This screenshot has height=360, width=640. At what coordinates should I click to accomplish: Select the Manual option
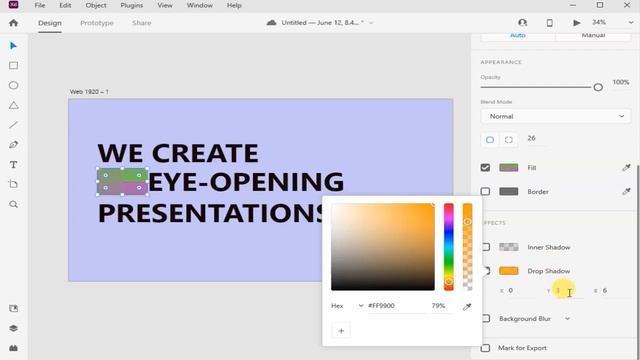[593, 36]
